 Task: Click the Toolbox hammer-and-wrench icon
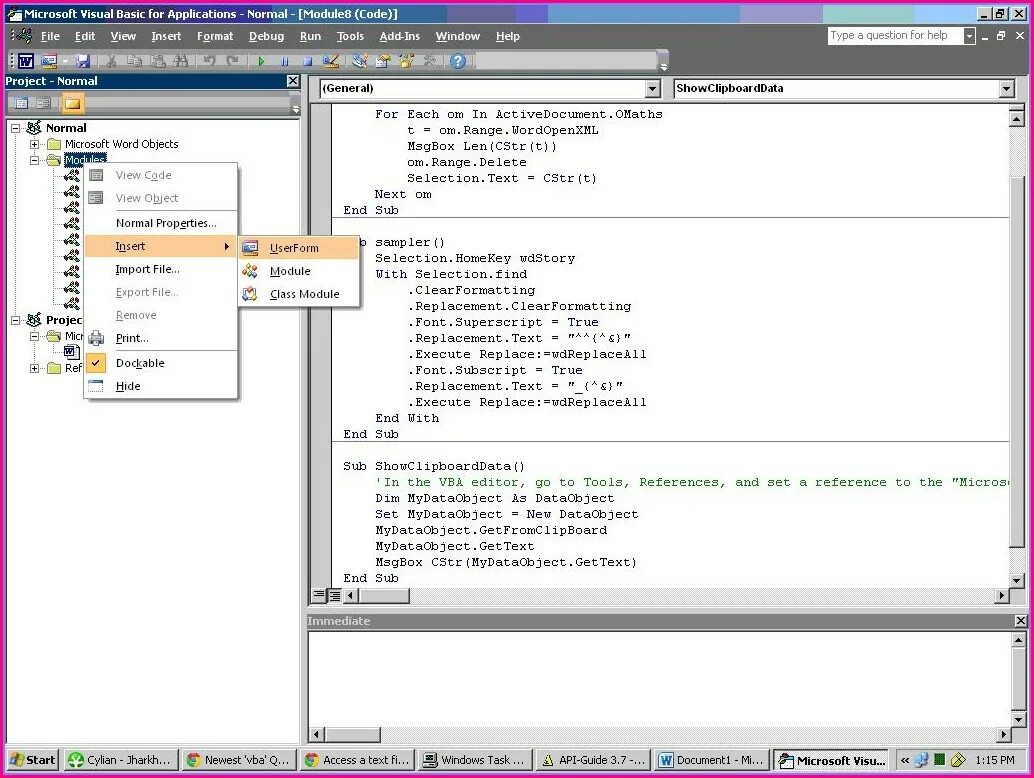[429, 61]
